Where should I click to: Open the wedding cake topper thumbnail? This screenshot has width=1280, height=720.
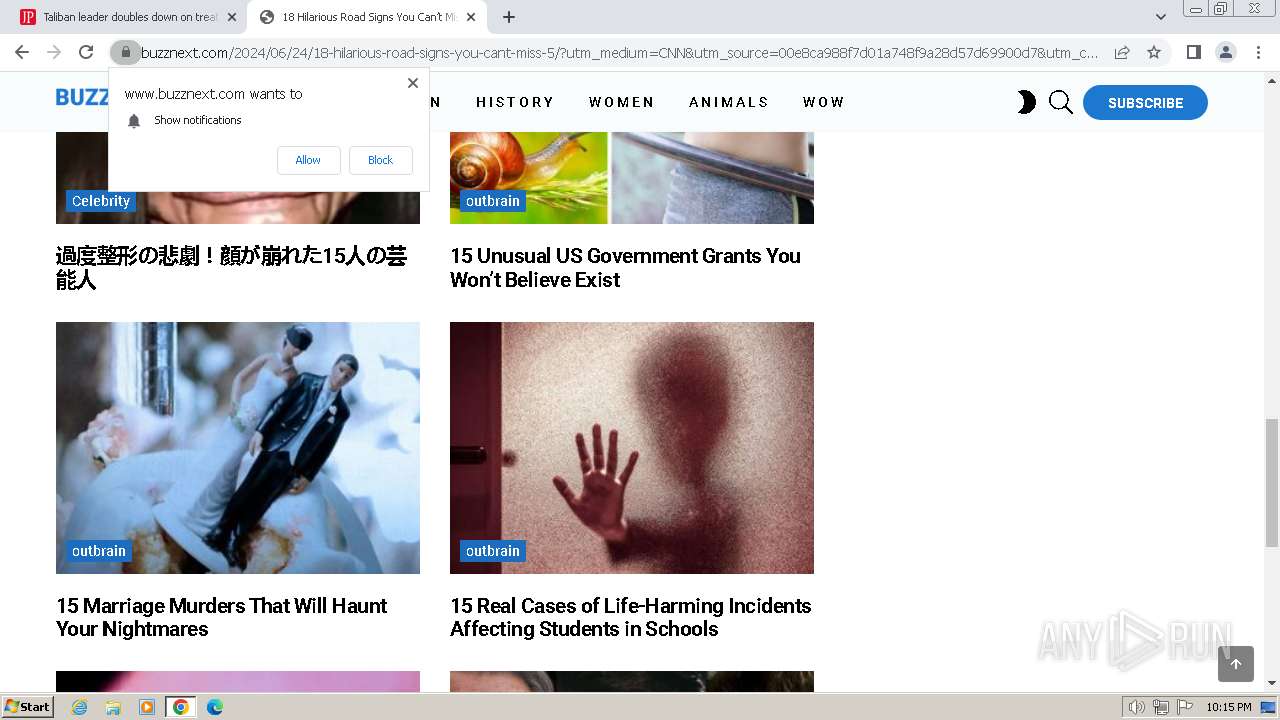(238, 448)
